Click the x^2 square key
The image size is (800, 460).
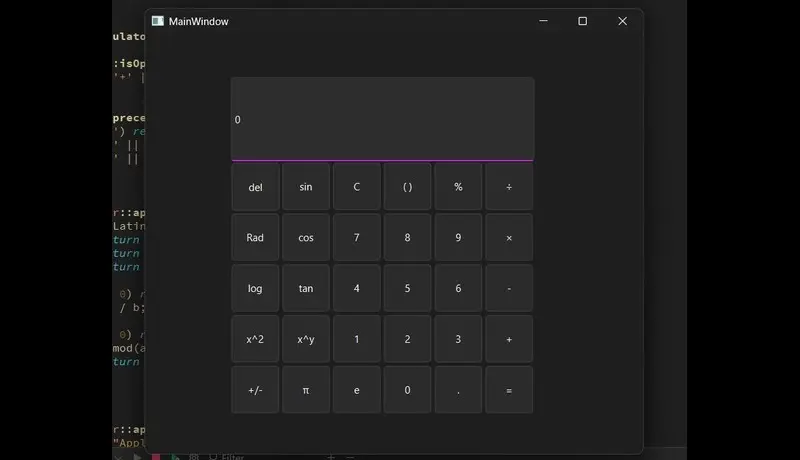(255, 339)
